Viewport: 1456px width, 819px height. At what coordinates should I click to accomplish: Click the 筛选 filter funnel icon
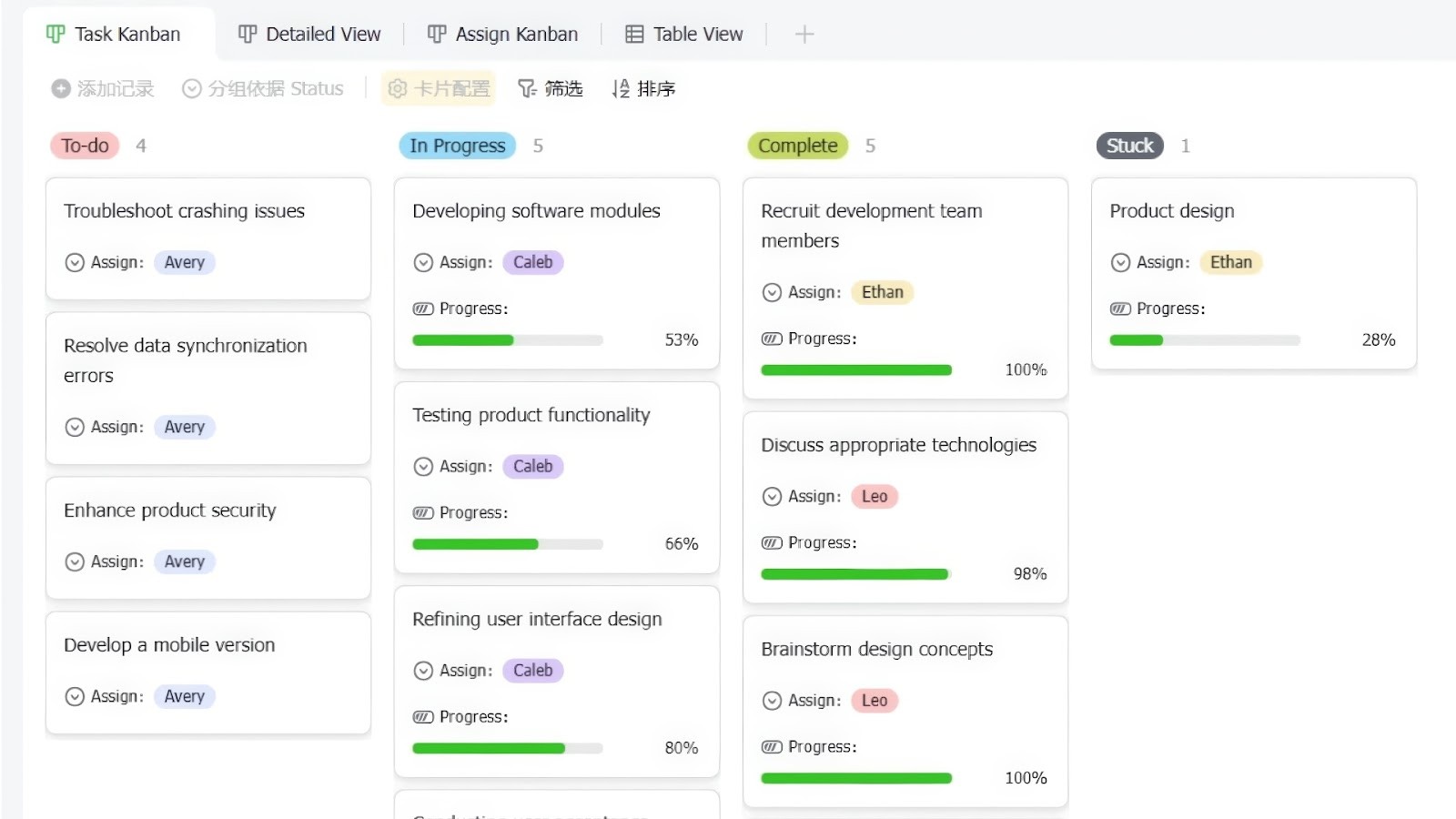point(526,88)
